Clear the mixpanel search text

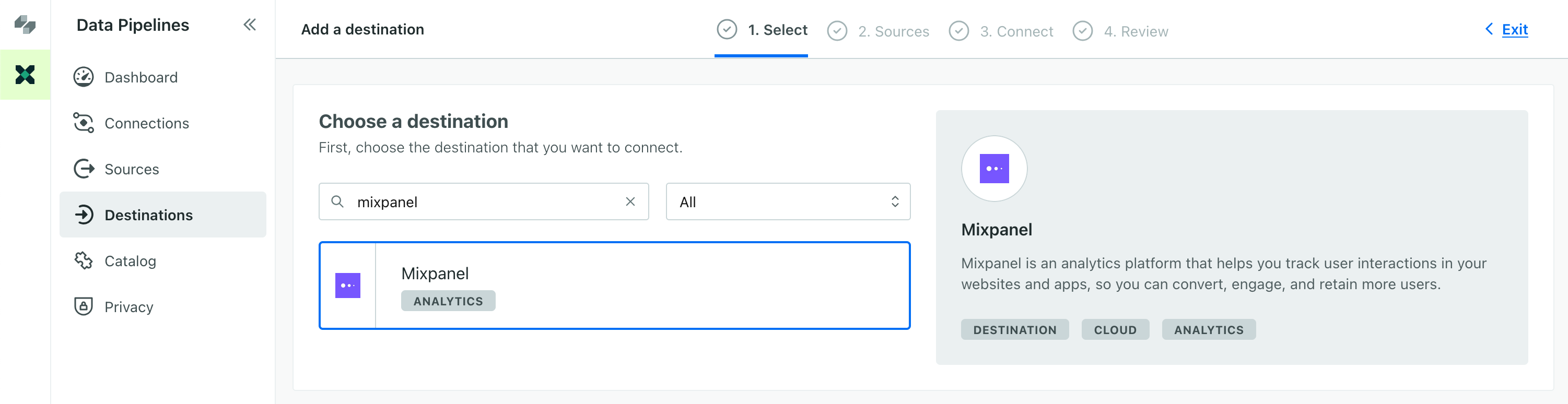tap(630, 201)
